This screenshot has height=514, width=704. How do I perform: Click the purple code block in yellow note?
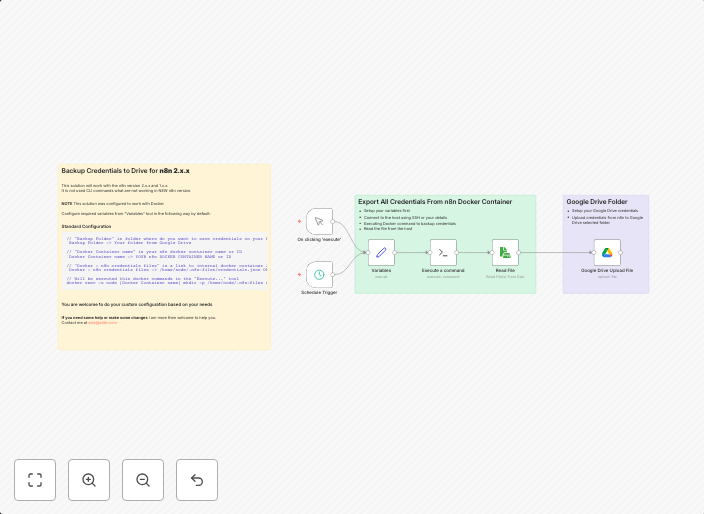pyautogui.click(x=165, y=261)
